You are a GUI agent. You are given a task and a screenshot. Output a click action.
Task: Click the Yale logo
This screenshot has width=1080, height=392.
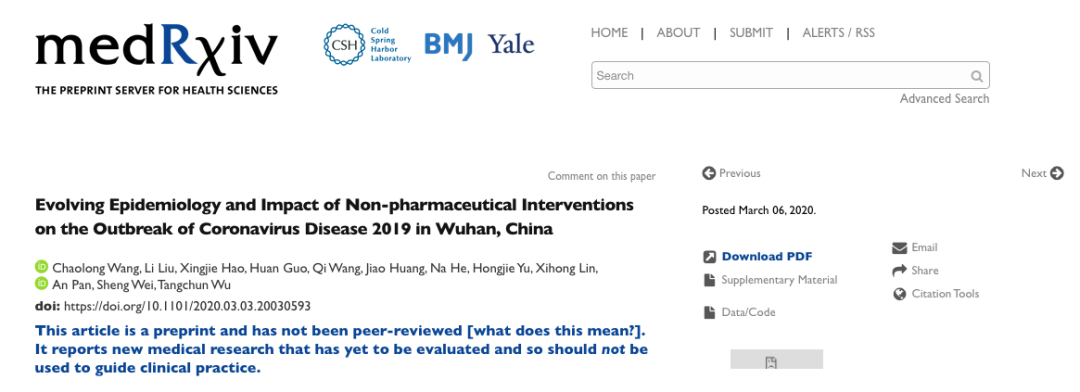[511, 45]
